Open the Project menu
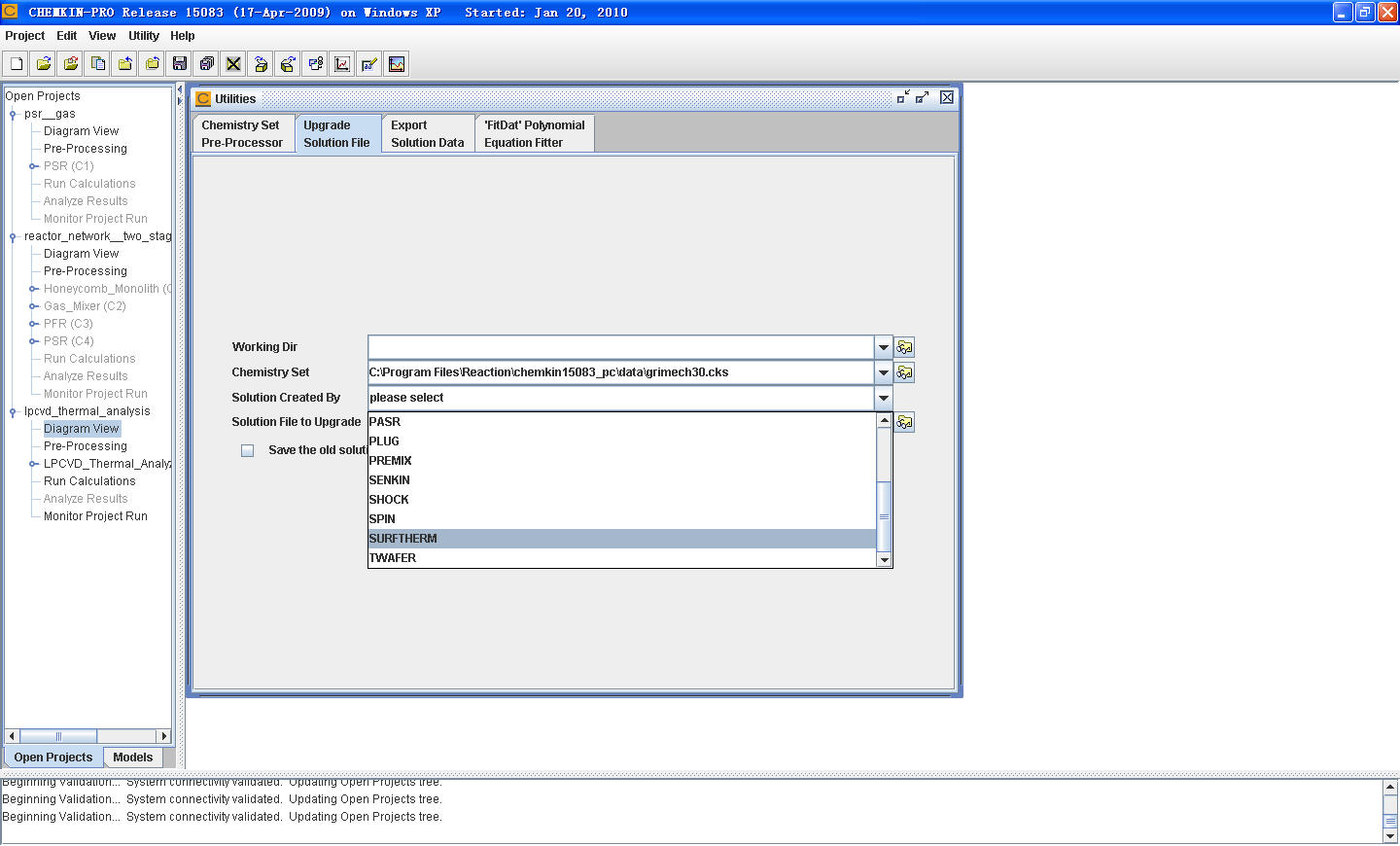This screenshot has height=846, width=1400. point(25,36)
